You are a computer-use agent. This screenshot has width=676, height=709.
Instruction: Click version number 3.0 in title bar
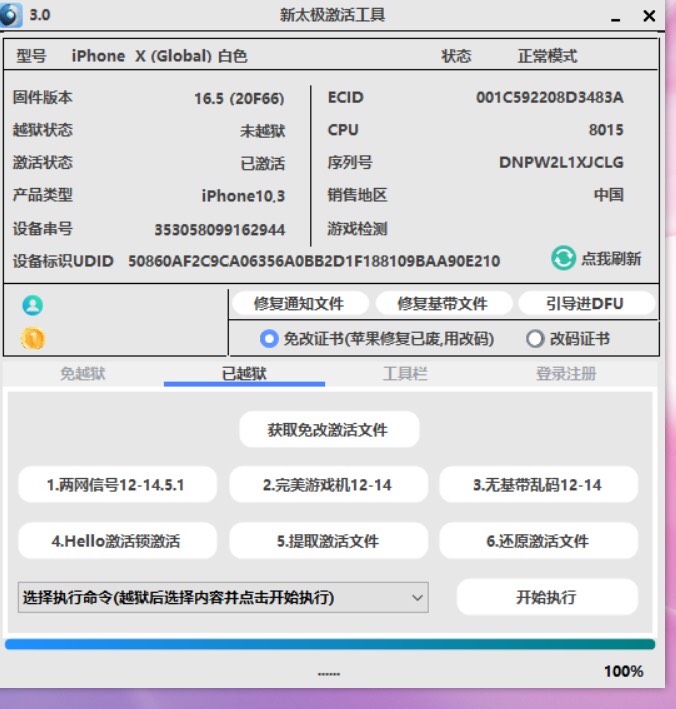40,15
